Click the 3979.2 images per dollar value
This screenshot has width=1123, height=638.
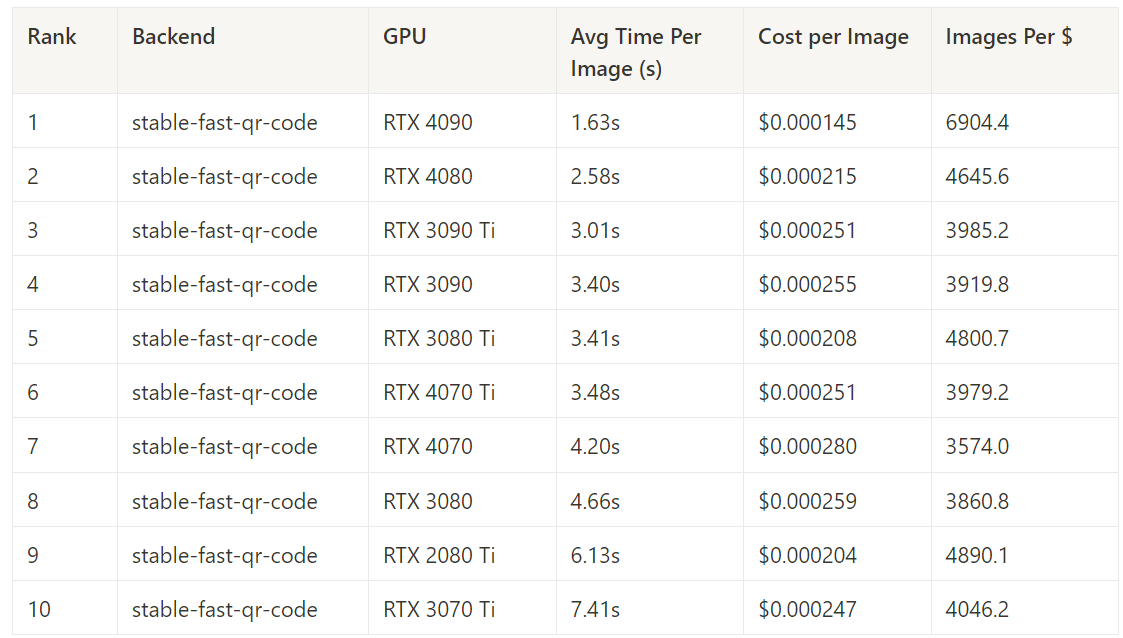977,392
